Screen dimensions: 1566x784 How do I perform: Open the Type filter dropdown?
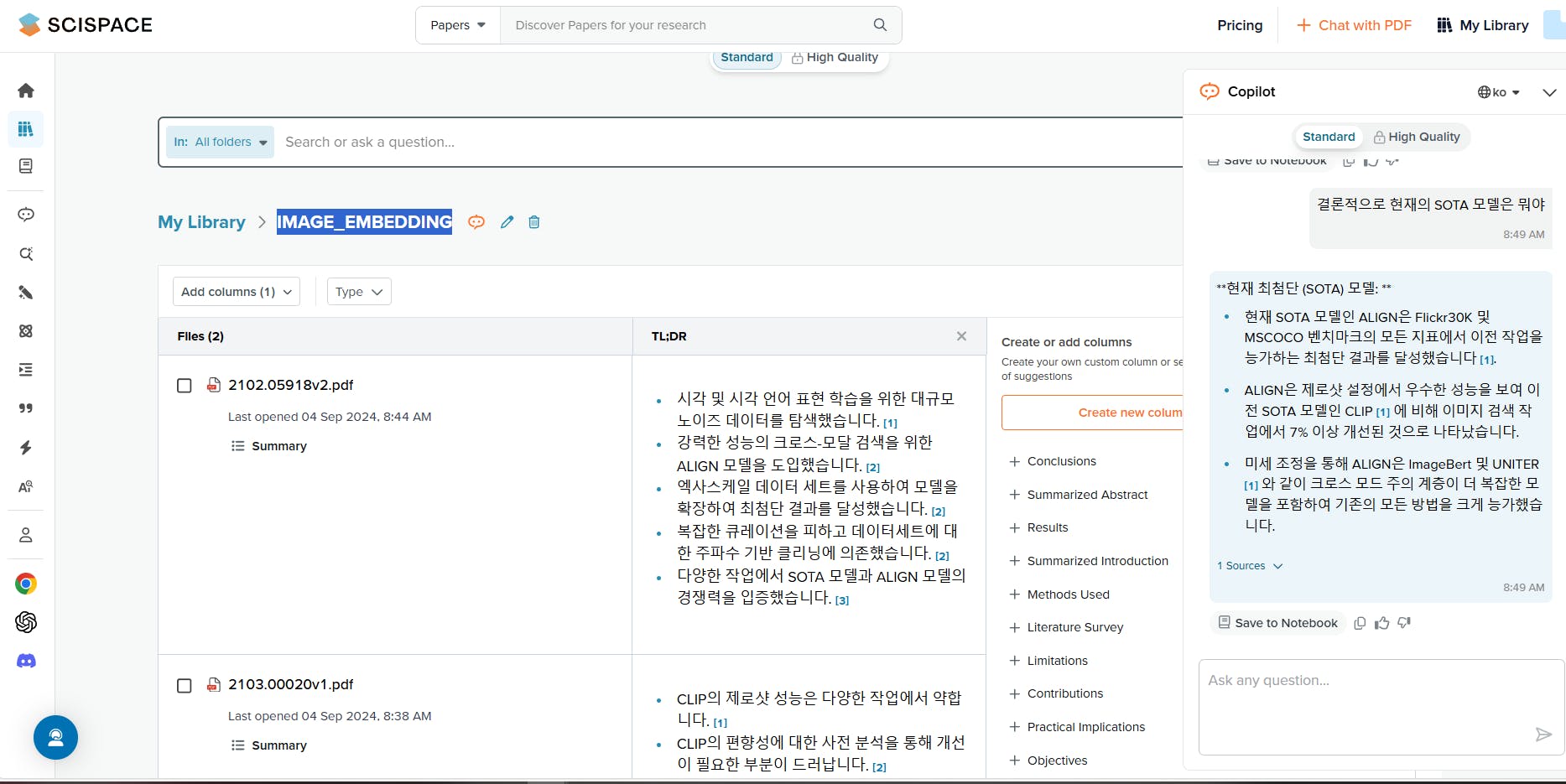point(359,292)
